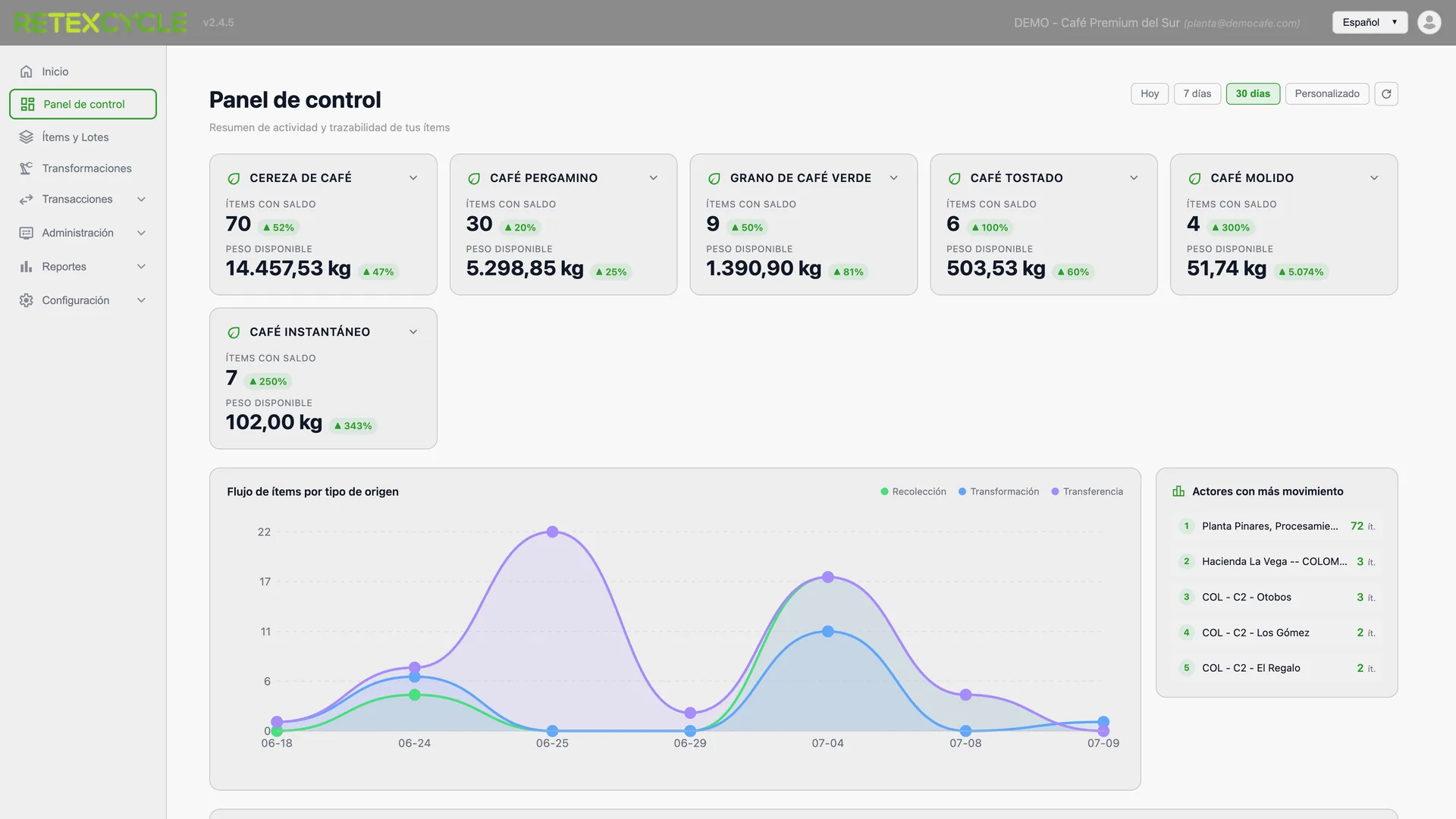Screen dimensions: 1456x819
Task: Click the version label v2.4.5
Action: (x=218, y=23)
